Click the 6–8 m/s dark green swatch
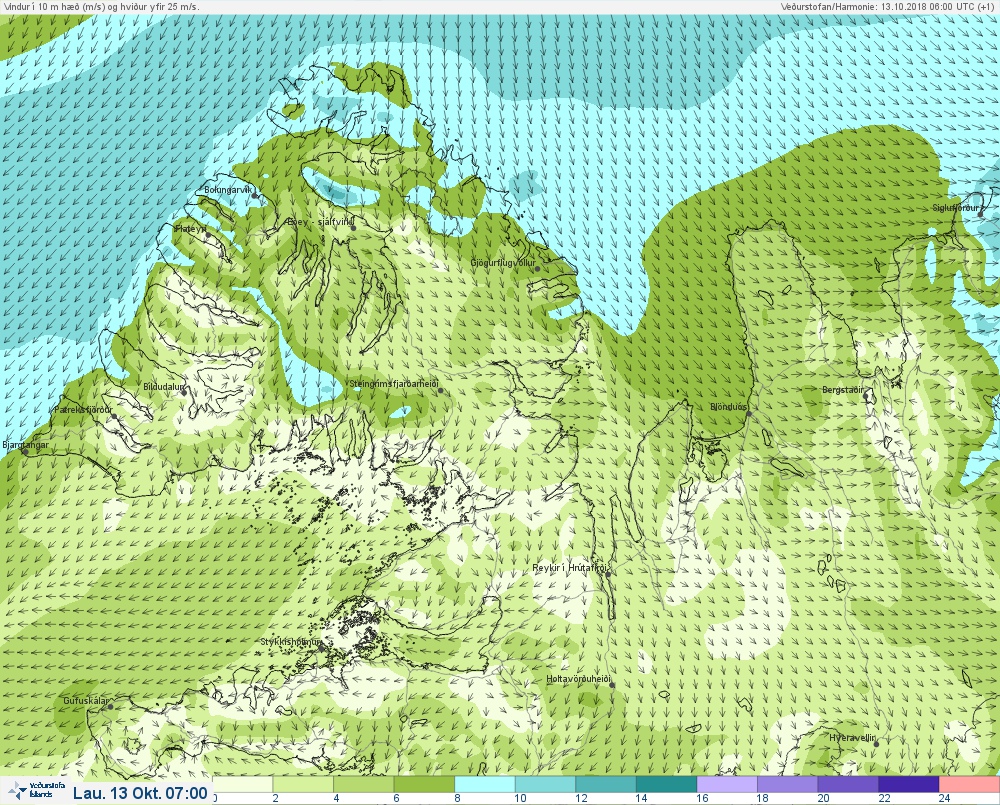 (424, 784)
